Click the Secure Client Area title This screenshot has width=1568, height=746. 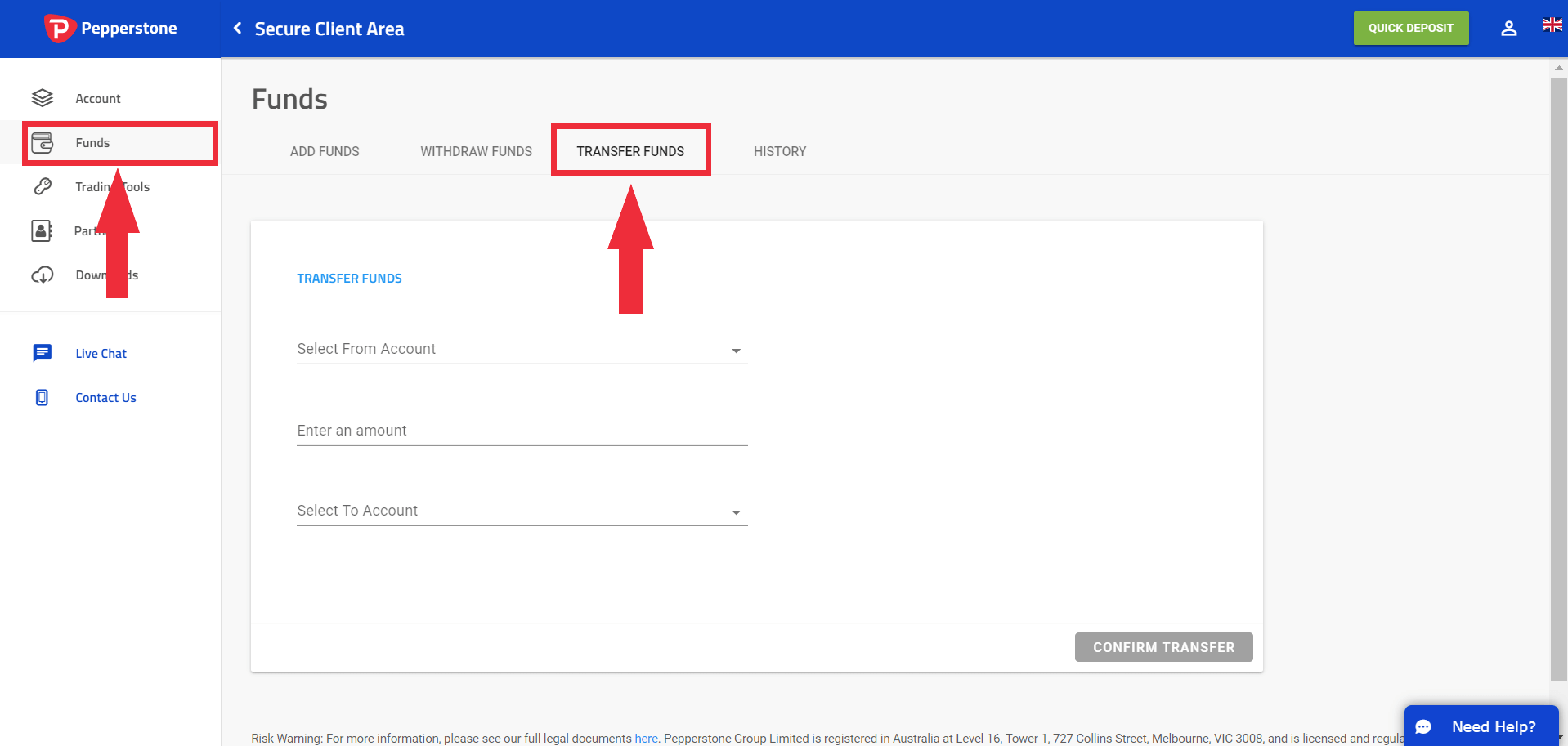point(329,29)
